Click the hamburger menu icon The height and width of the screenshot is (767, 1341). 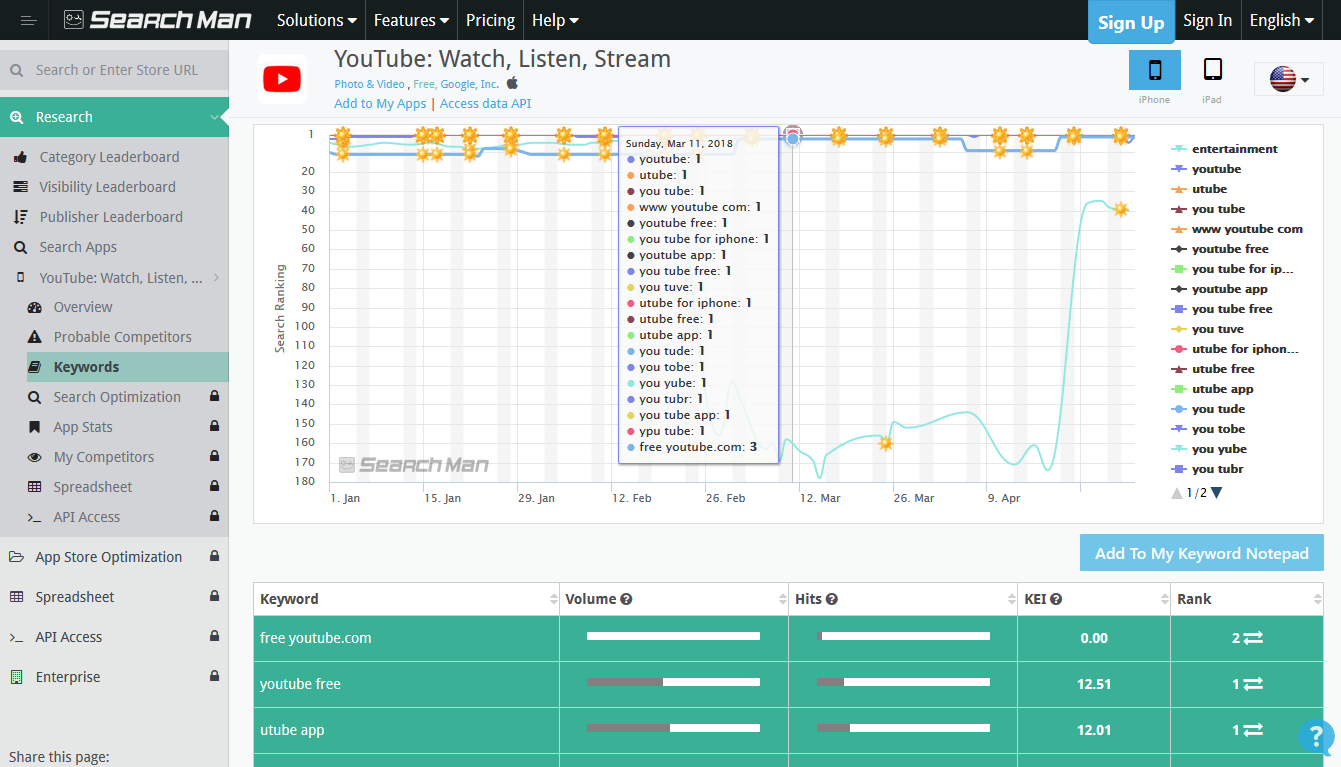click(x=28, y=20)
